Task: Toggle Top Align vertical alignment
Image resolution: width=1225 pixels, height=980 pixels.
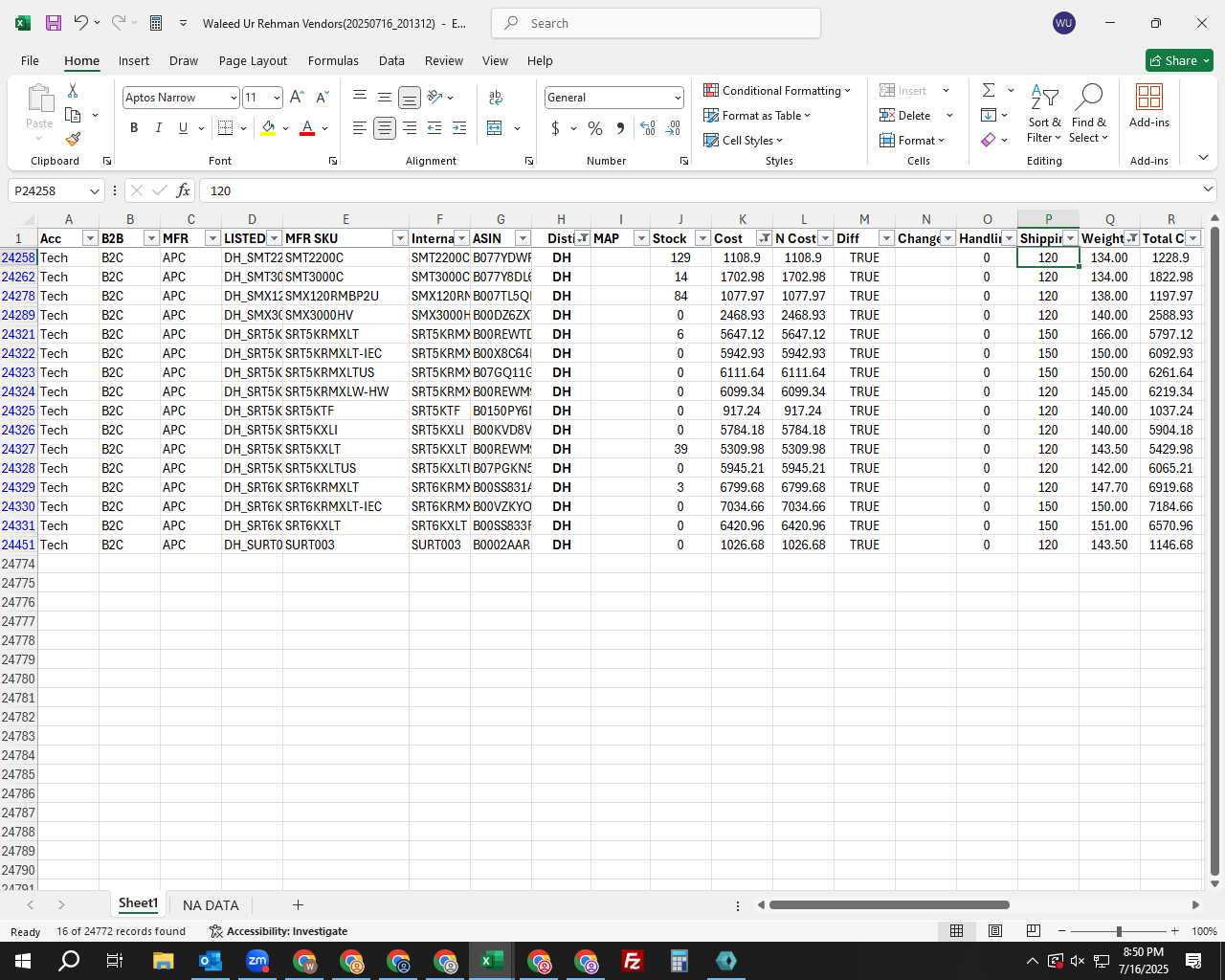Action: pos(359,97)
